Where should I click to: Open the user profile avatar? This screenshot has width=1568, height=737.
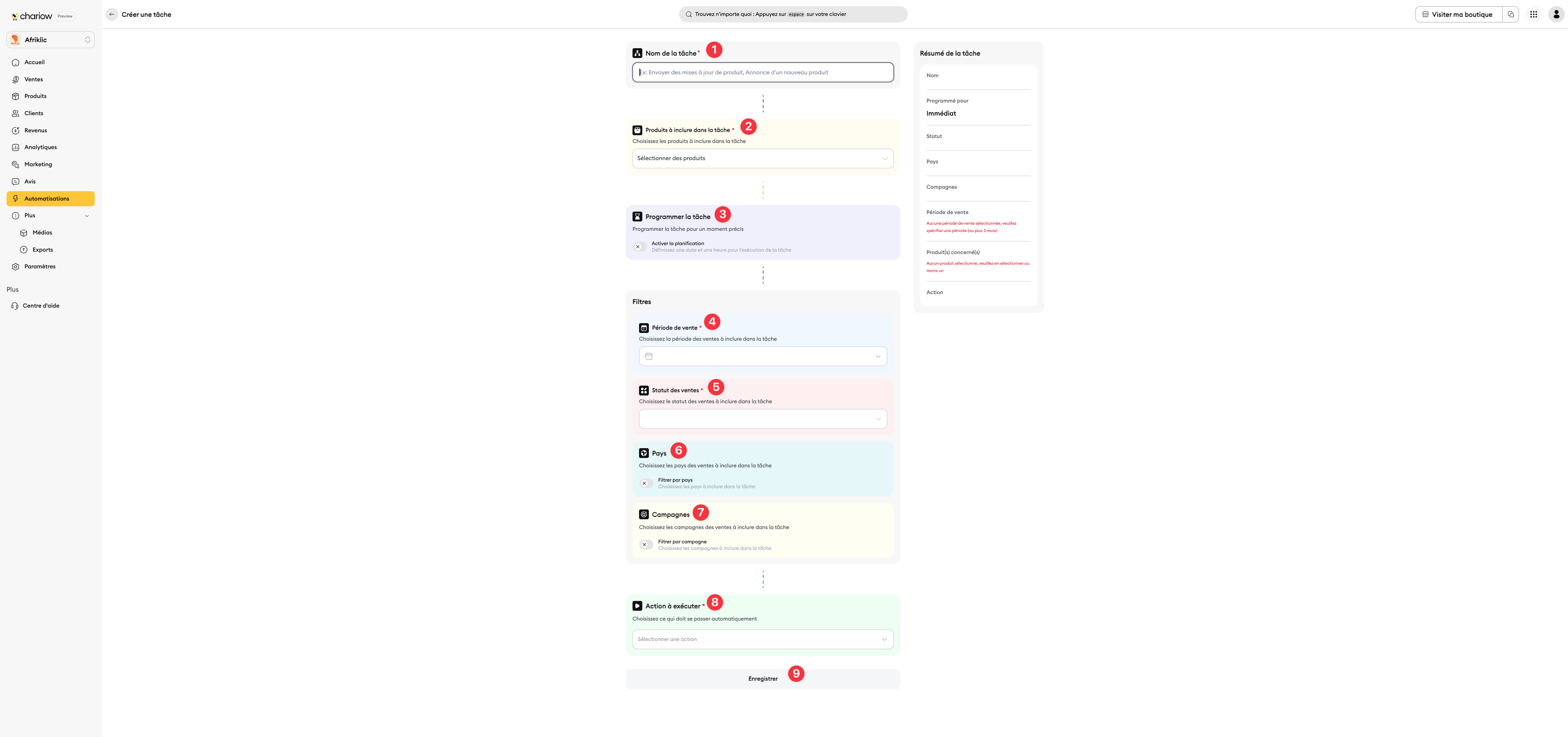pyautogui.click(x=1556, y=15)
